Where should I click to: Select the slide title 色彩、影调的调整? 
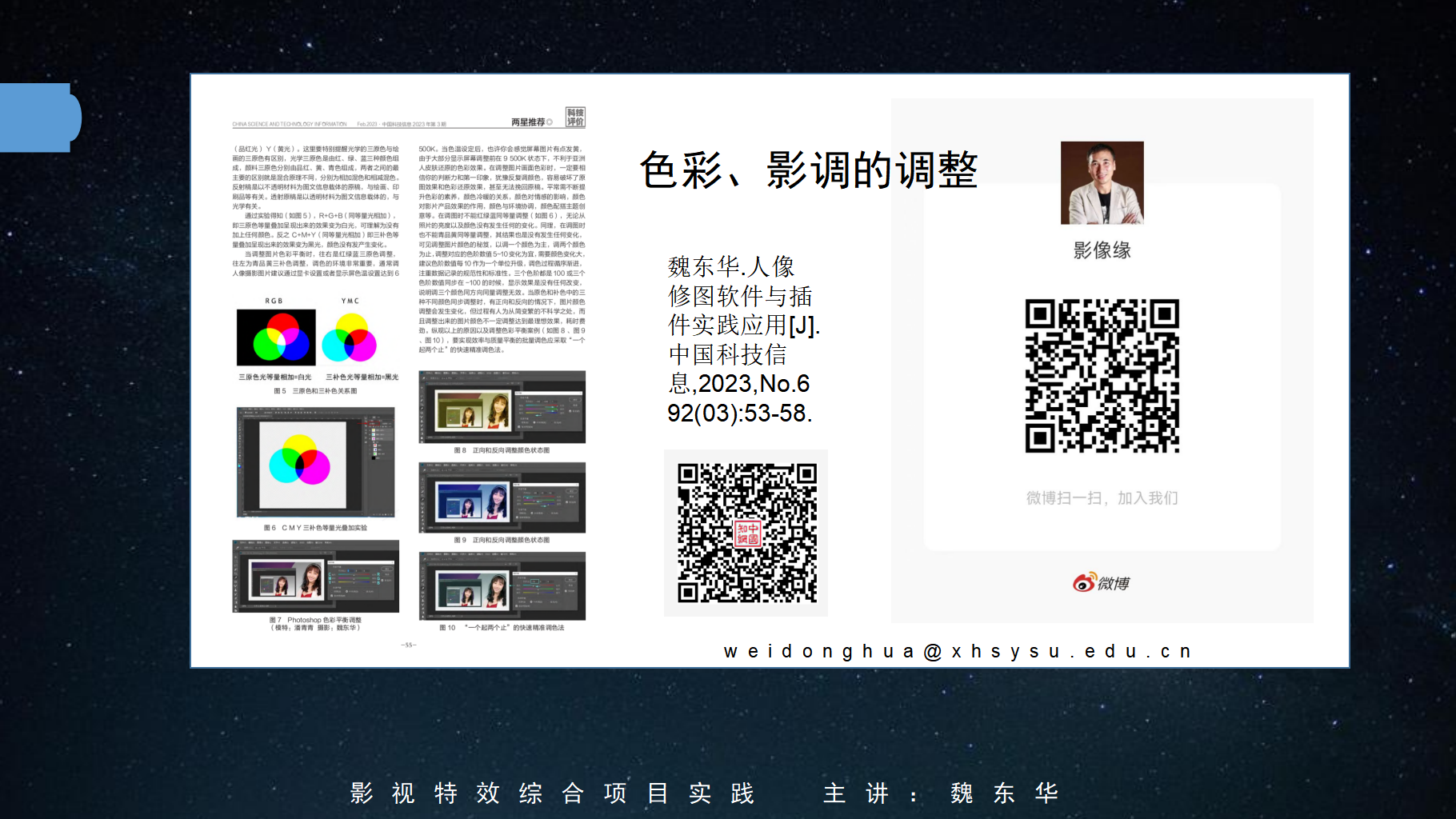808,170
